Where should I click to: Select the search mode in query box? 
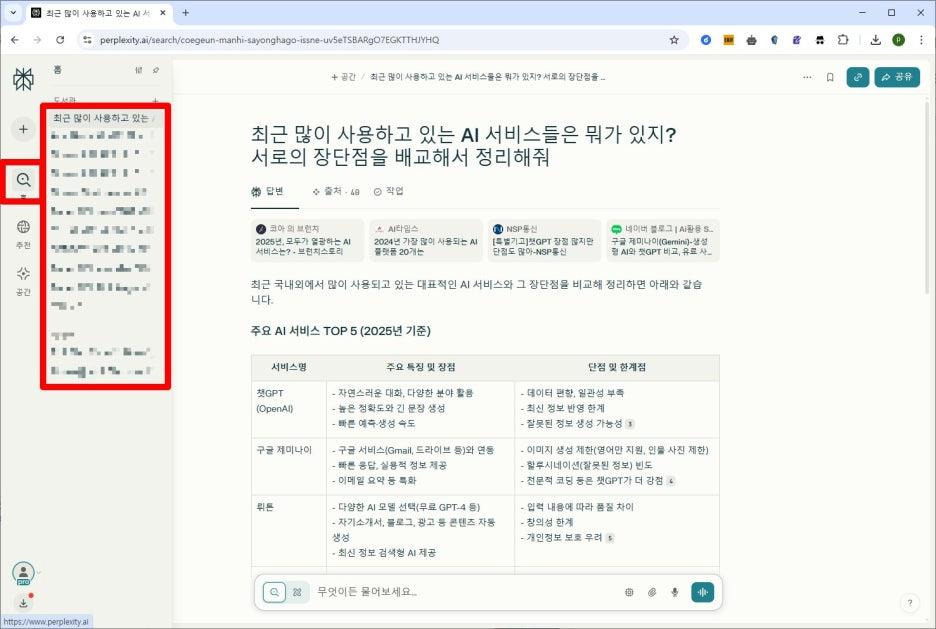tap(275, 592)
